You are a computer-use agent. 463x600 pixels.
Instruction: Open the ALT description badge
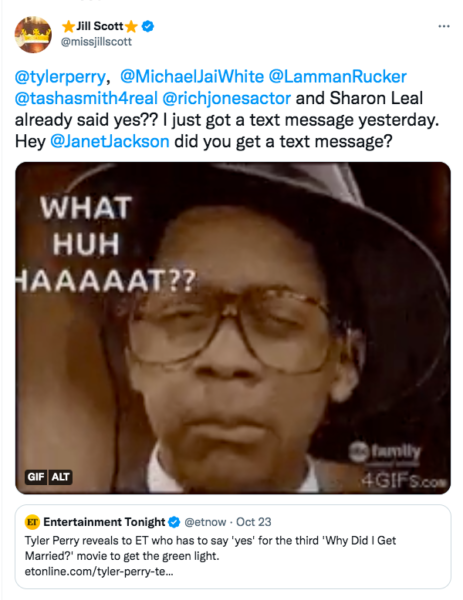point(60,477)
